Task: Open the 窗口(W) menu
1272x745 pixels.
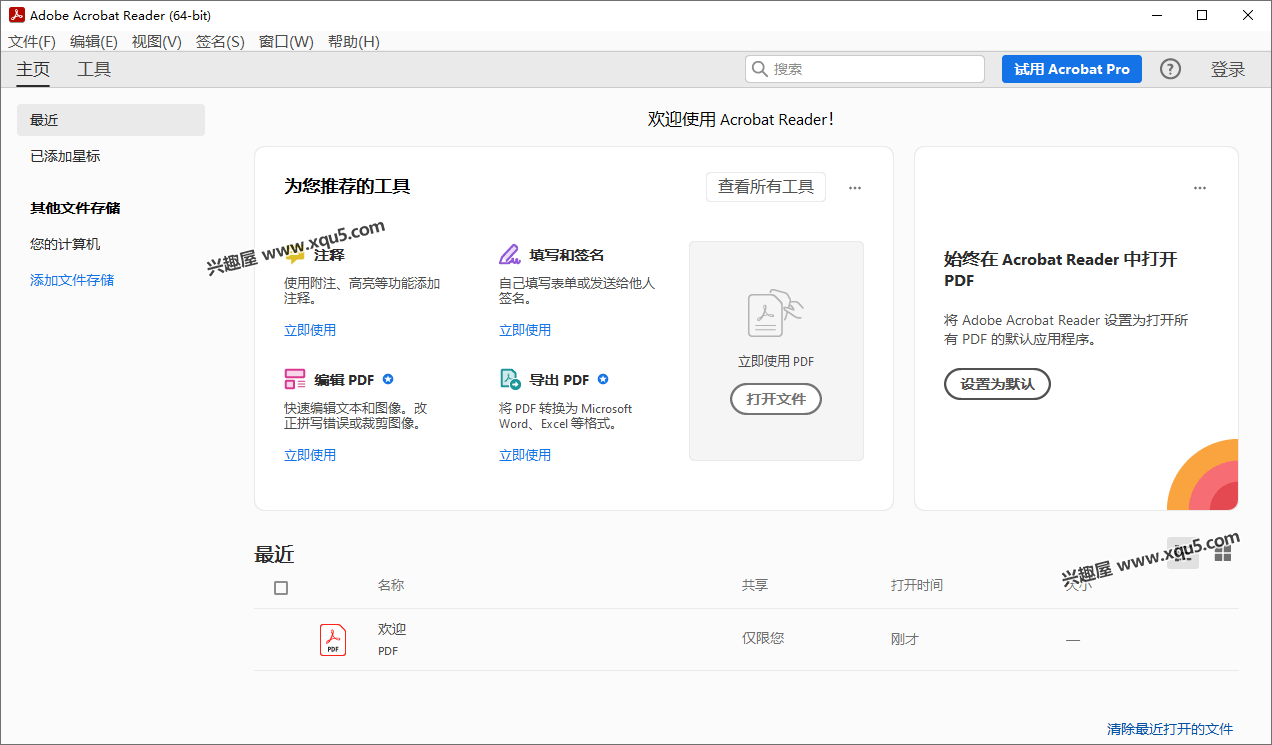Action: pos(286,41)
